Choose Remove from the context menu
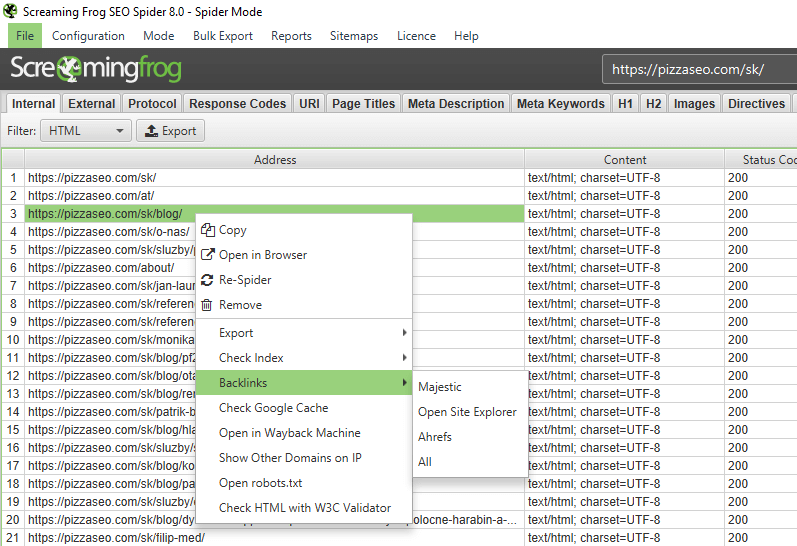Image resolution: width=797 pixels, height=546 pixels. click(x=303, y=305)
